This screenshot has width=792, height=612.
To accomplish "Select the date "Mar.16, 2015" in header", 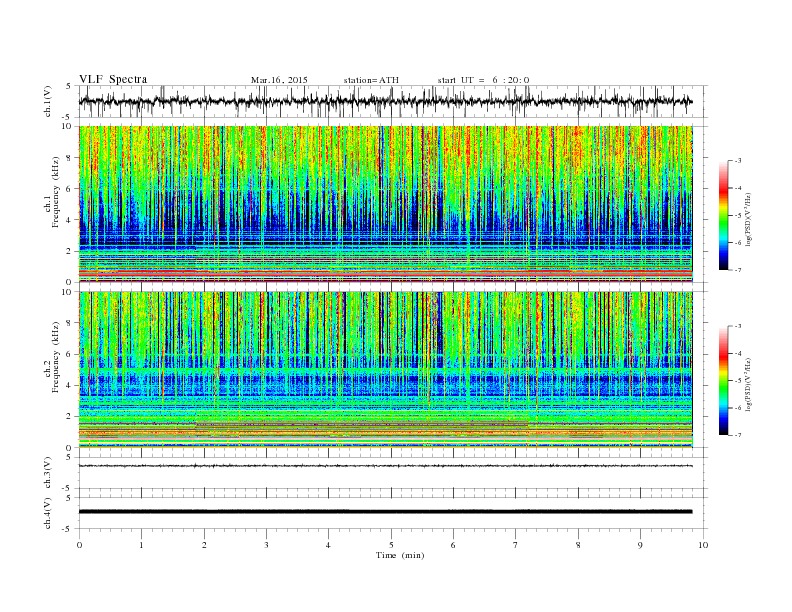I will [279, 80].
